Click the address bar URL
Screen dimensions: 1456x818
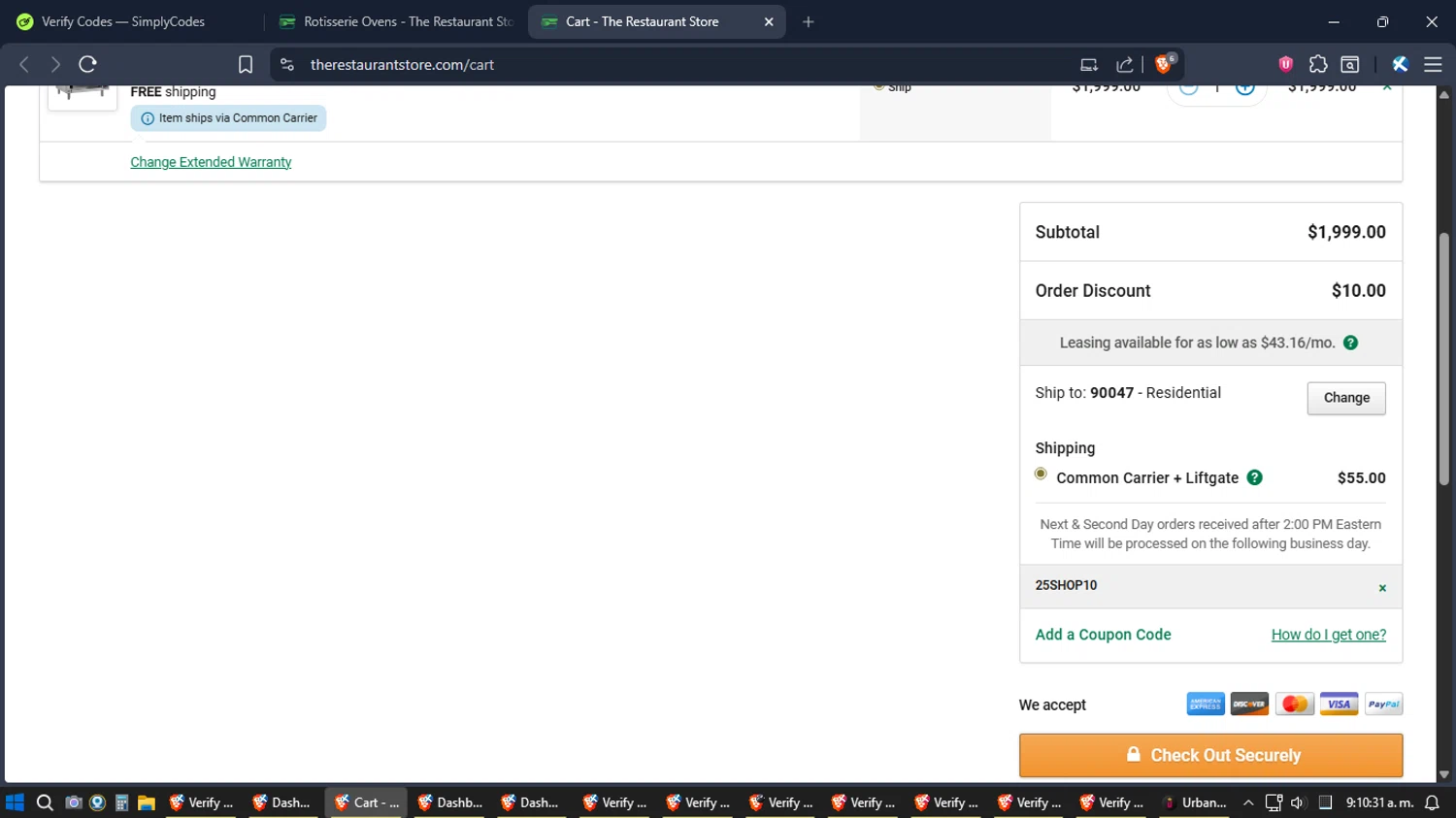402,65
